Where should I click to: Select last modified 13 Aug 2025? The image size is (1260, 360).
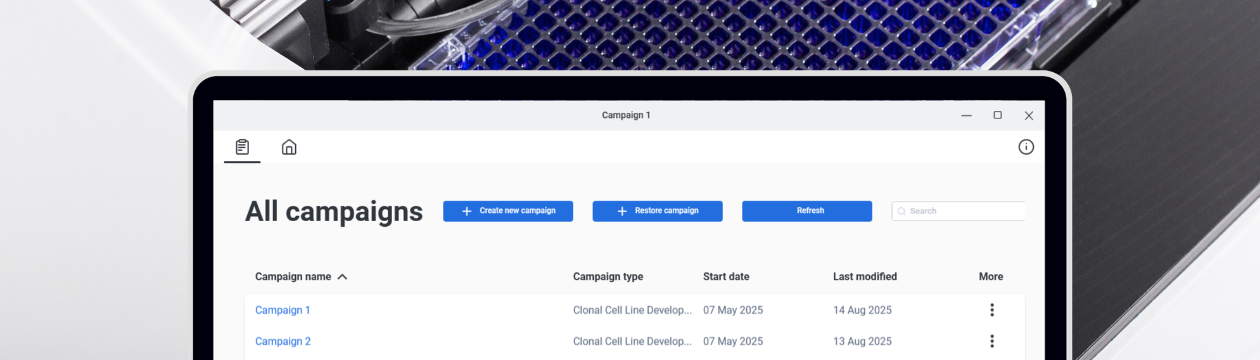tap(862, 341)
